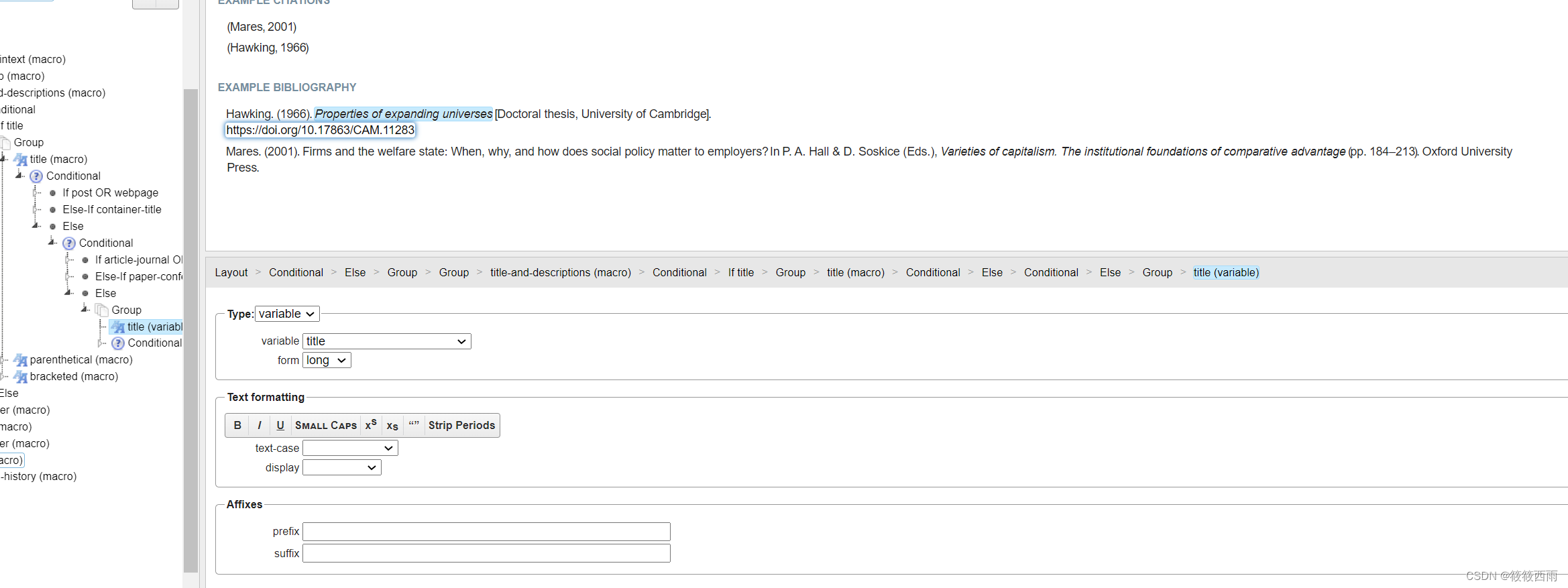Screen dimensions: 1568x588
Task: Collapse Conditional node under title macro
Action: tap(19, 175)
